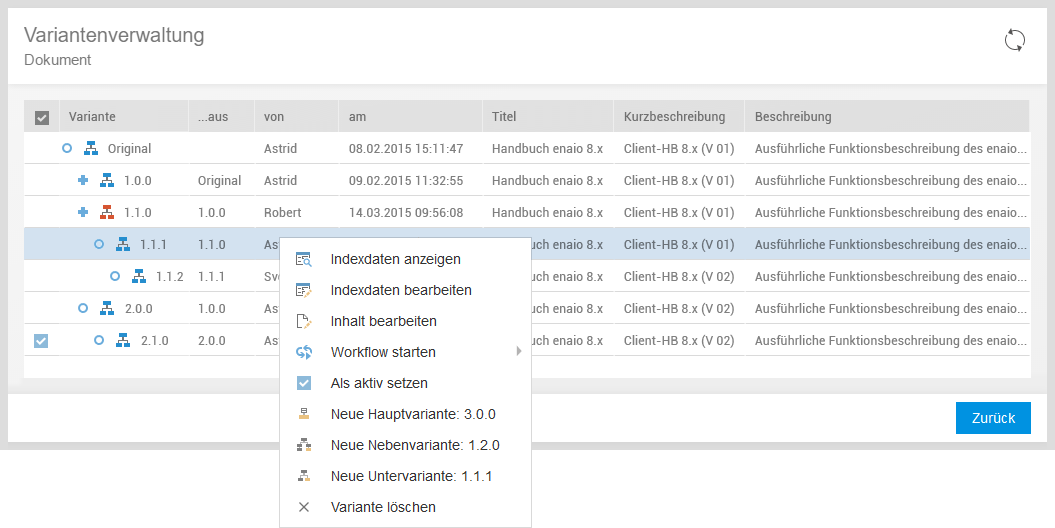Expand variant 1.0.0 with the plus sign
Viewport: 1055px width, 528px height.
83,181
